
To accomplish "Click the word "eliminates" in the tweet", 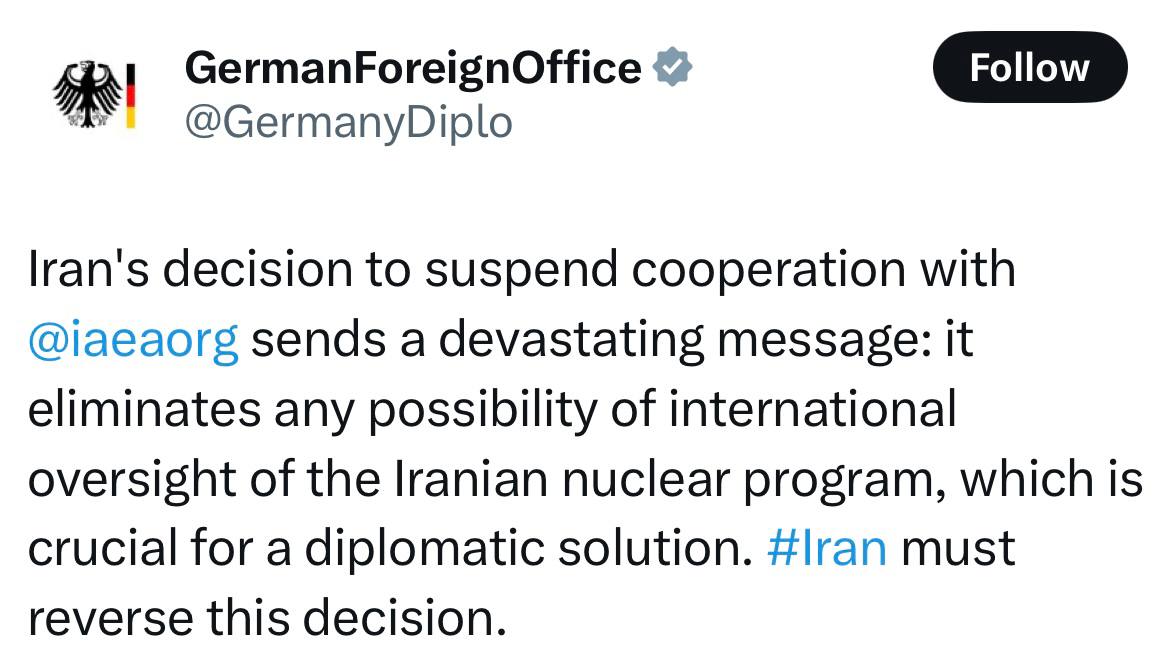I will (144, 409).
